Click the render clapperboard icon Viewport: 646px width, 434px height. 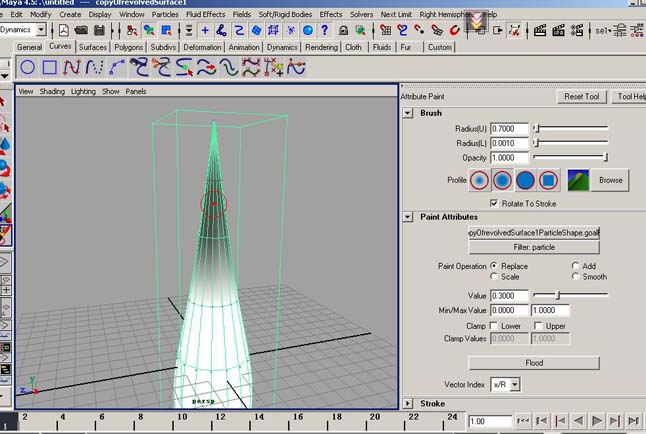pyautogui.click(x=540, y=30)
